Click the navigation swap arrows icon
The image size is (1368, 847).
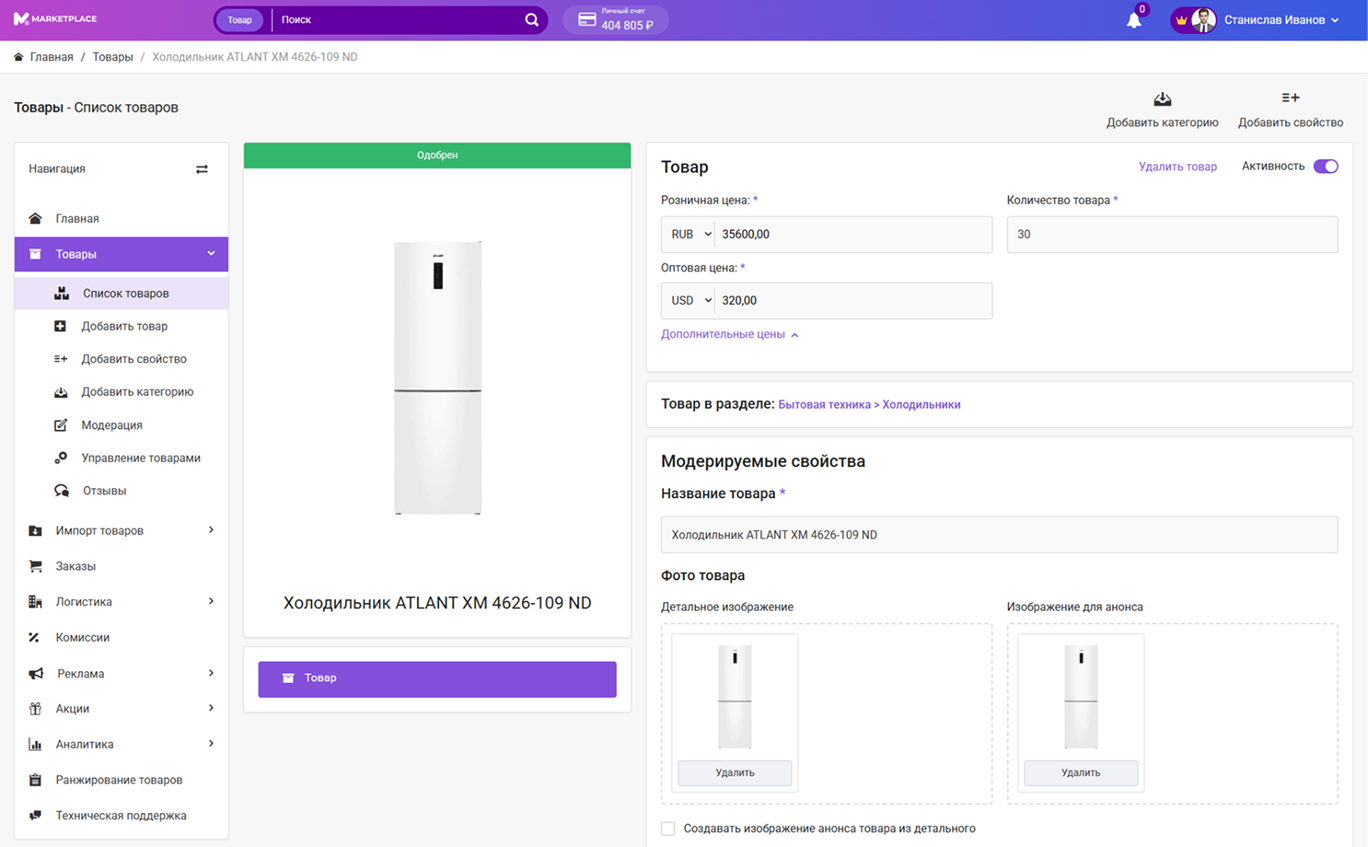(202, 169)
